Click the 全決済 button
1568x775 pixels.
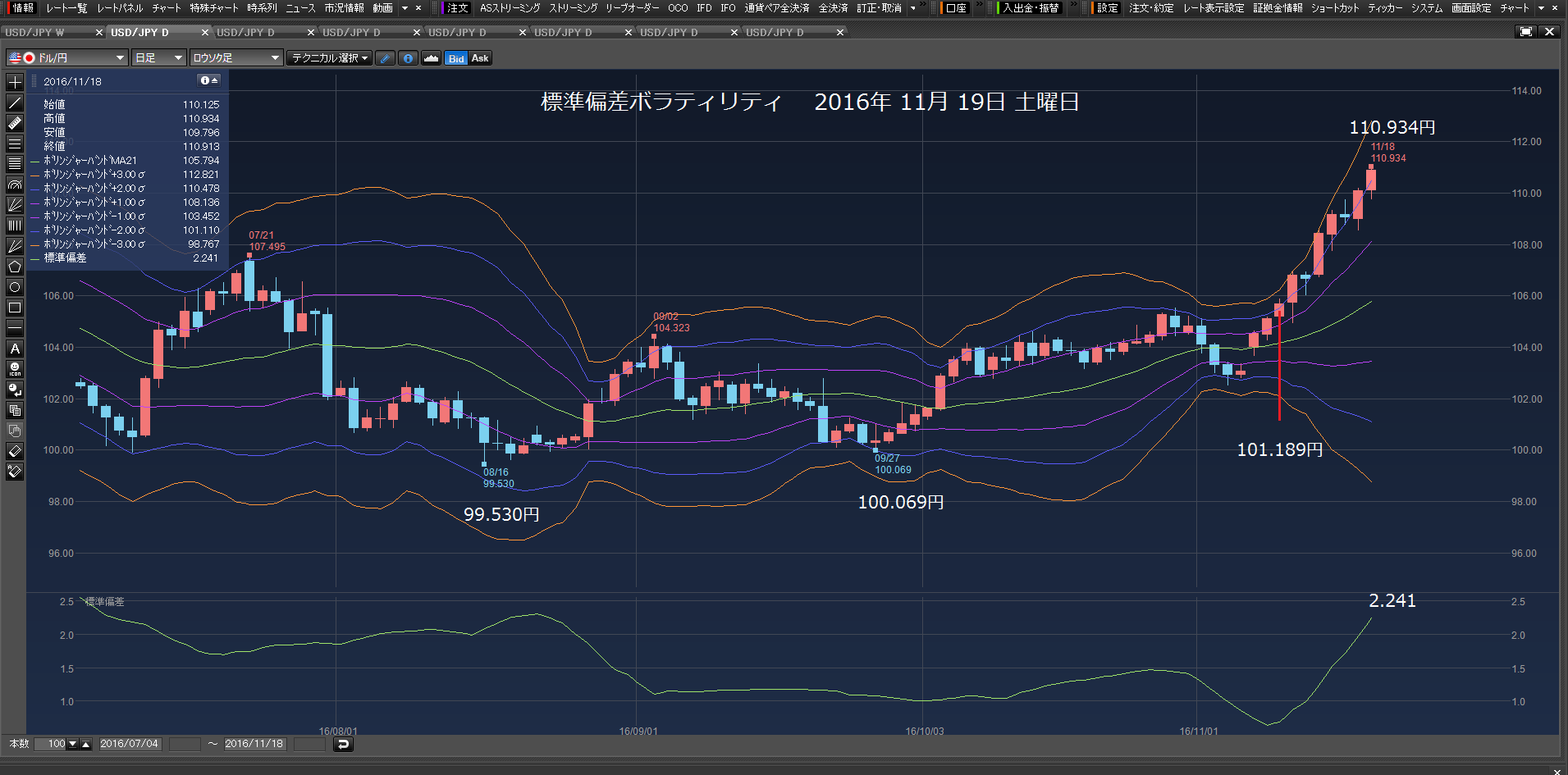pyautogui.click(x=833, y=8)
